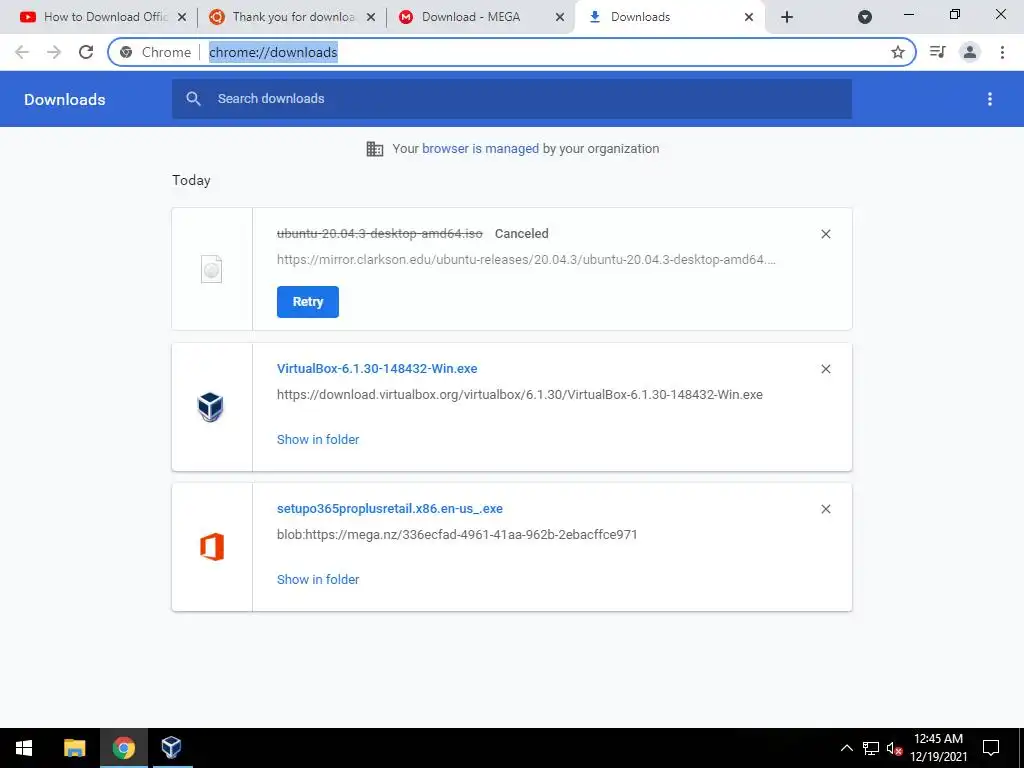Viewport: 1024px width, 768px height.
Task: Open the Chrome profile avatar
Action: point(970,52)
